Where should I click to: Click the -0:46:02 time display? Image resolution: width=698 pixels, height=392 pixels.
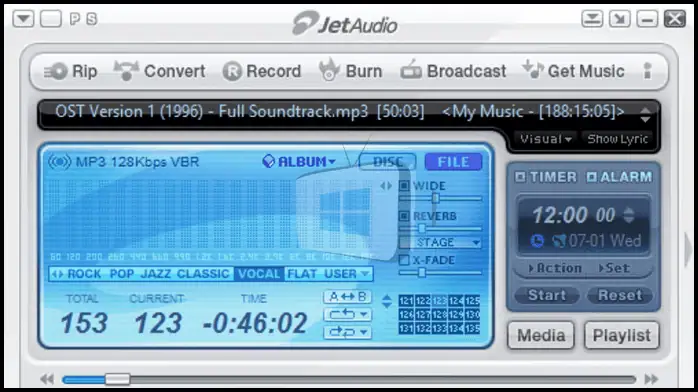[255, 323]
